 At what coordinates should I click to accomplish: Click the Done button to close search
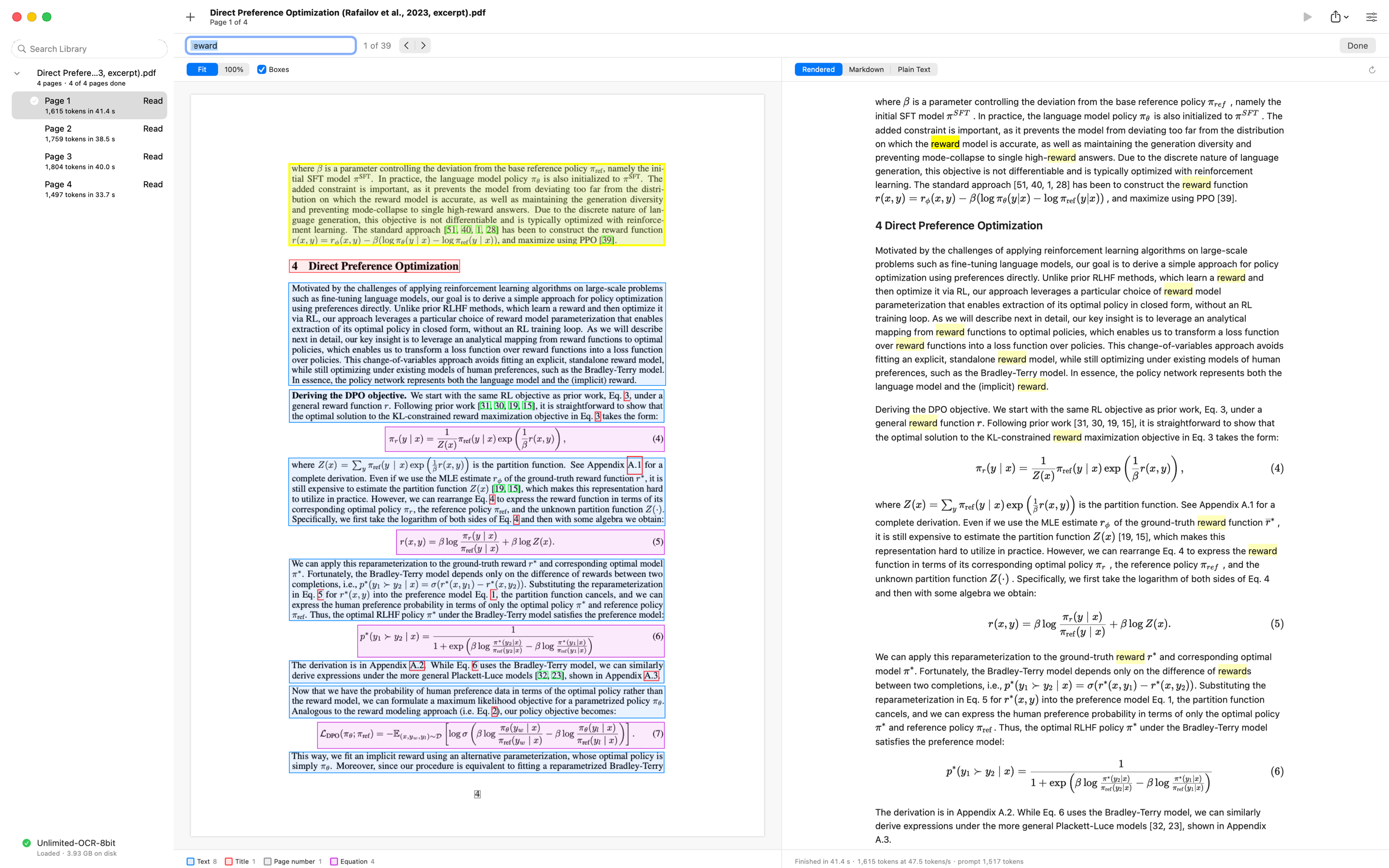[x=1357, y=45]
